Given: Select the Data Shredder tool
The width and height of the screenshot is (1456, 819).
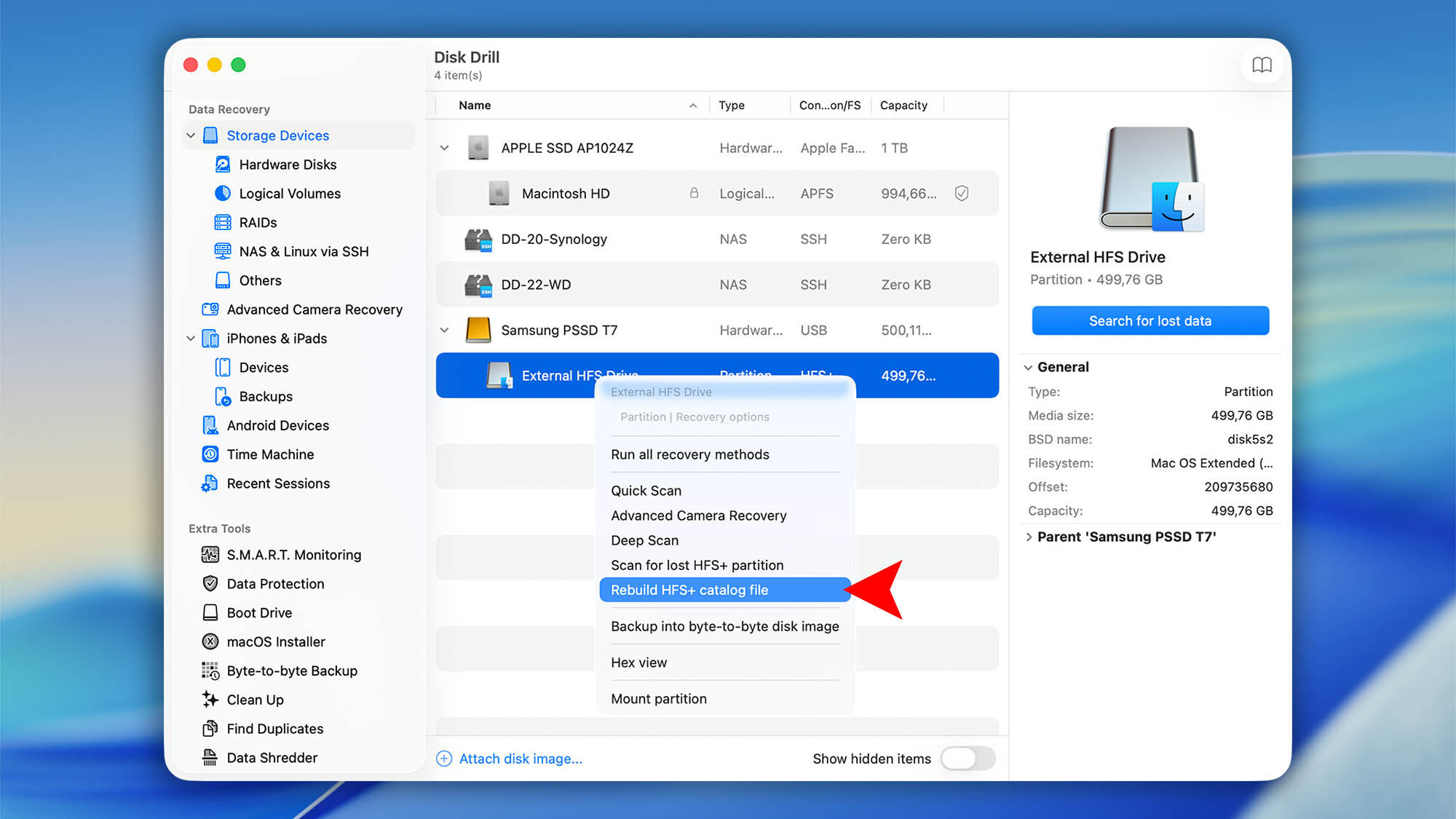Looking at the screenshot, I should 272,757.
